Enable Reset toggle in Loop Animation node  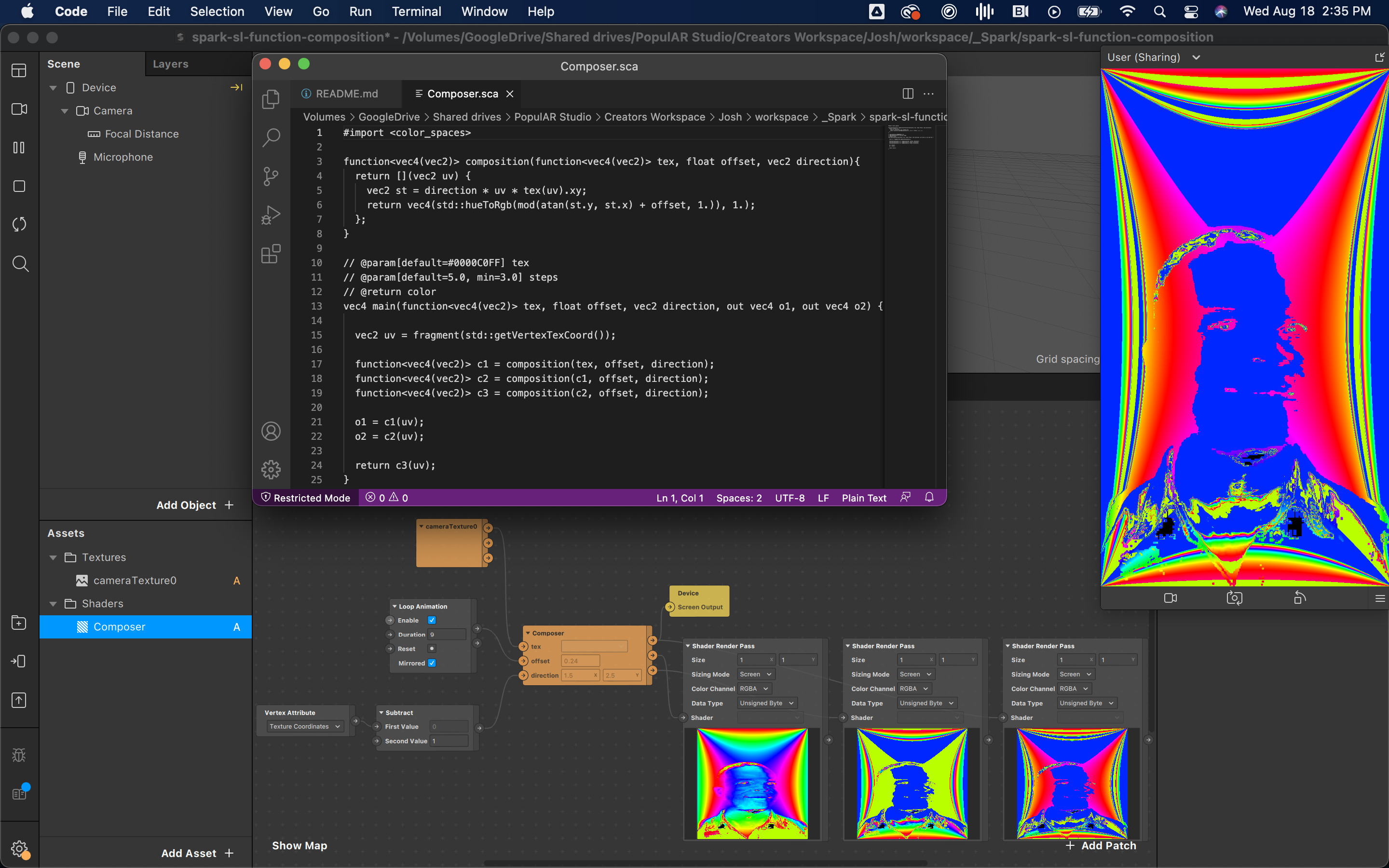point(431,649)
